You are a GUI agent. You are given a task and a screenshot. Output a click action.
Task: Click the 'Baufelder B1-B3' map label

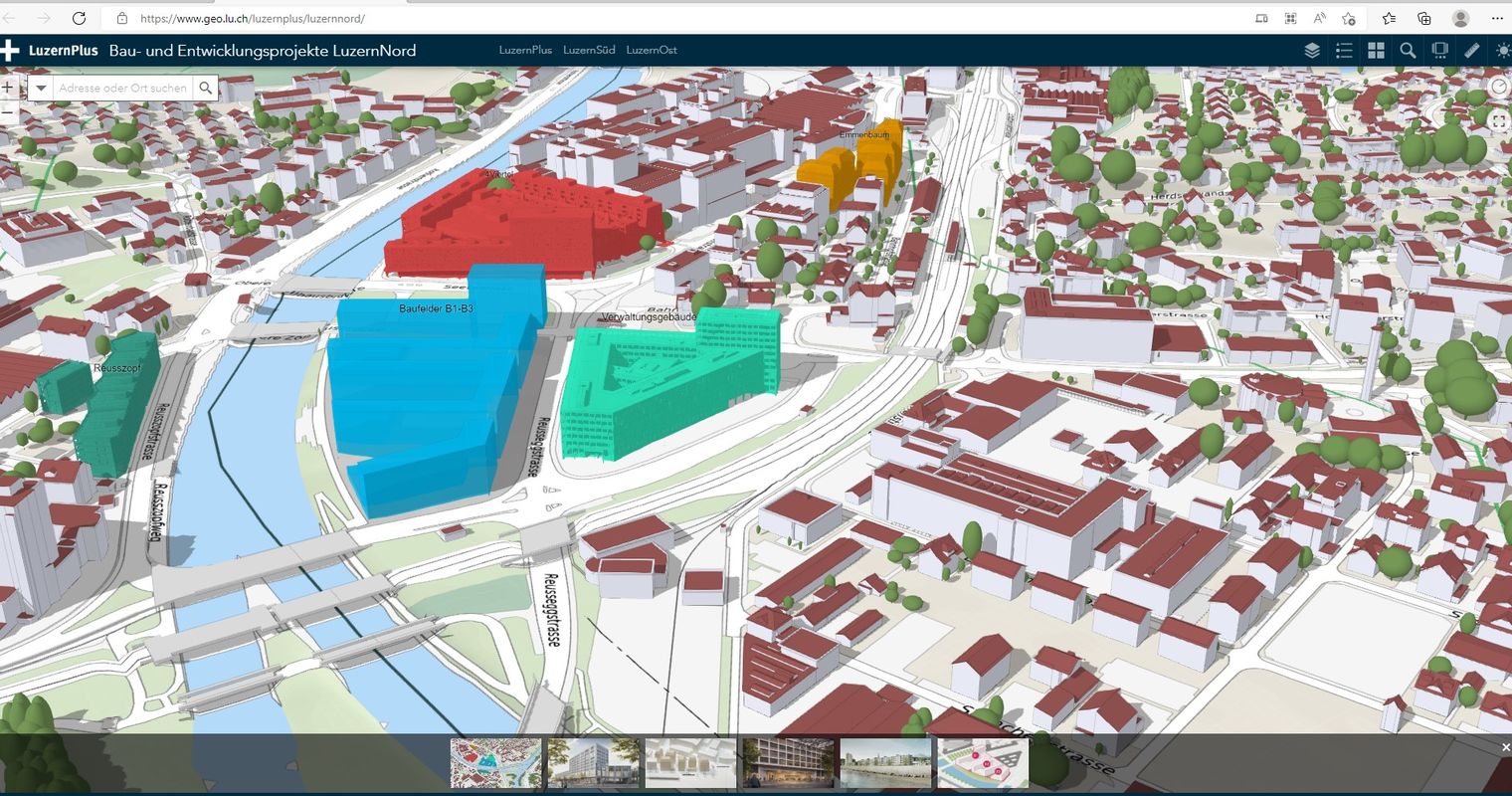[x=437, y=308]
